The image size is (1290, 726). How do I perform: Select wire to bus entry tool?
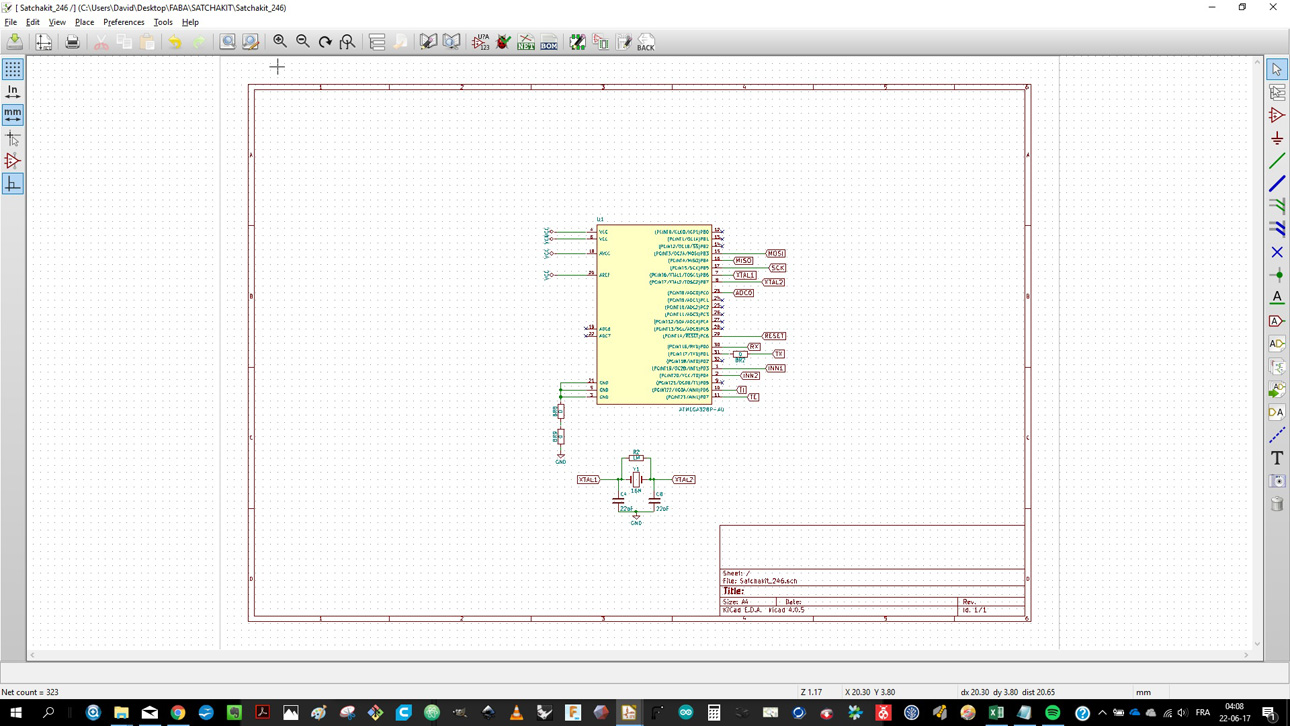pos(1277,206)
